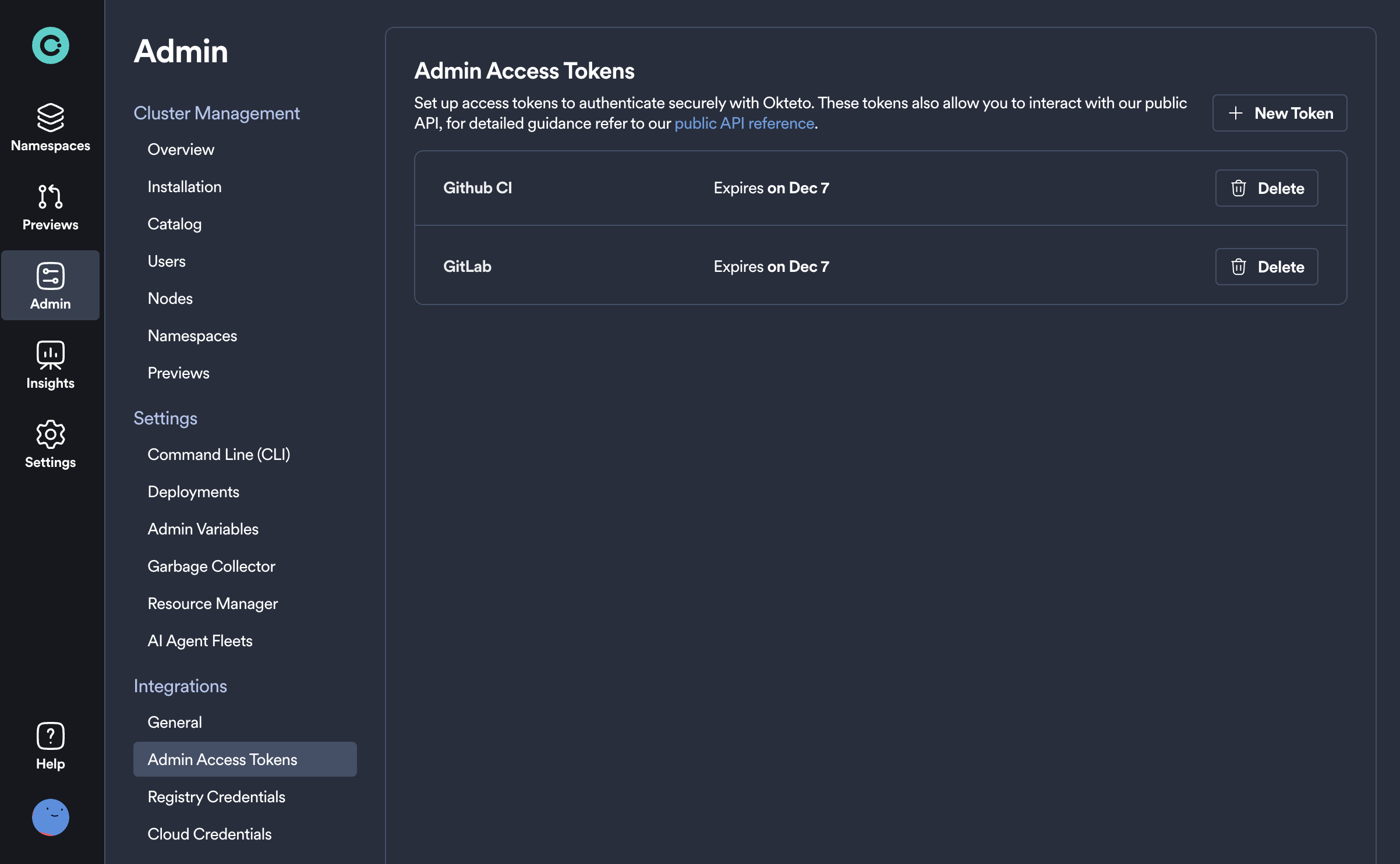This screenshot has width=1400, height=864.
Task: Click the Okteto logo at the top
Action: coord(50,45)
